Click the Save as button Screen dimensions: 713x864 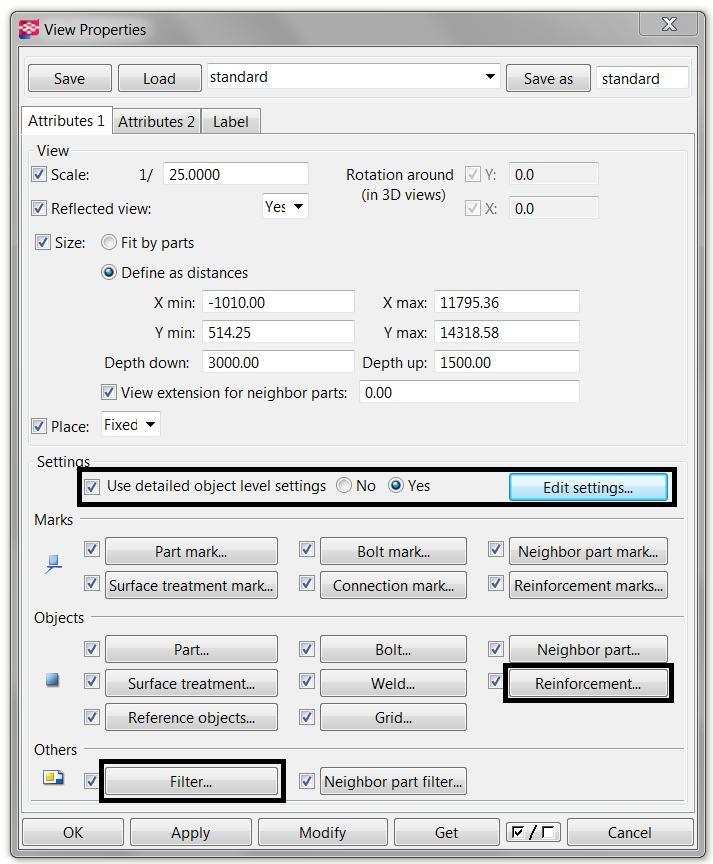(548, 78)
